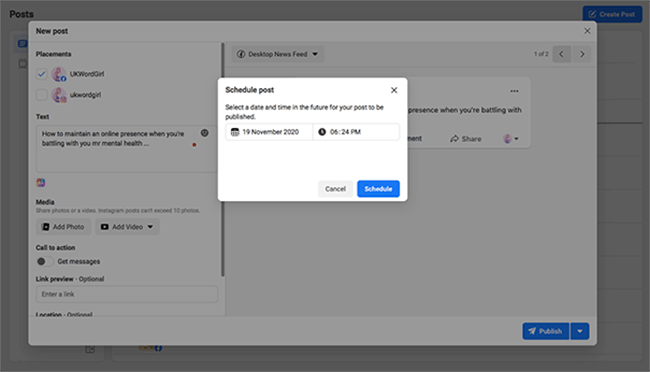Click the Create Post button
This screenshot has height=372, width=650.
612,15
